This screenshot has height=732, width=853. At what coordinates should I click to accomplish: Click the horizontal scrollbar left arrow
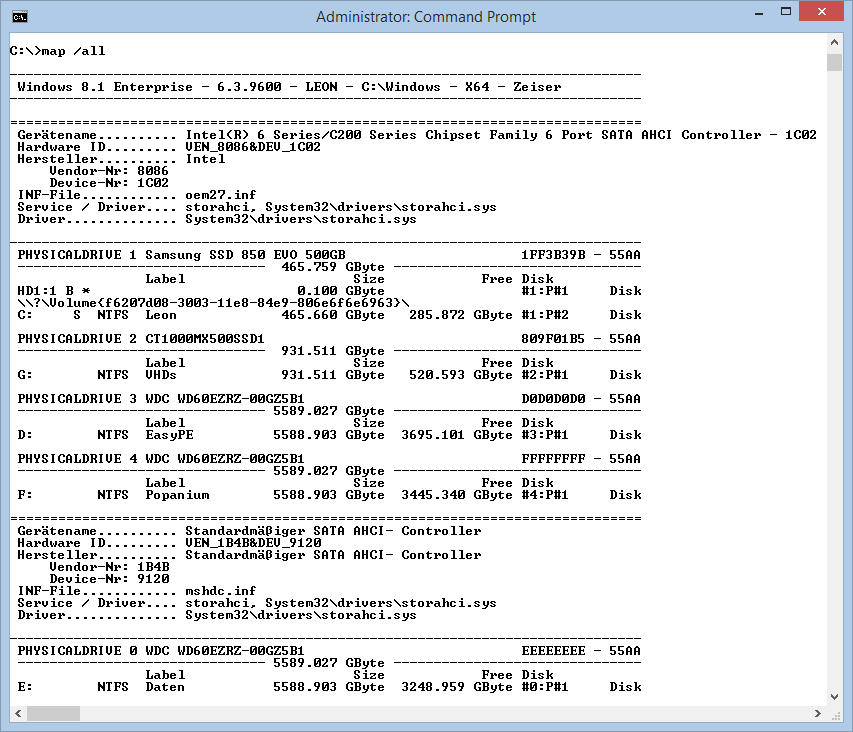tap(17, 712)
